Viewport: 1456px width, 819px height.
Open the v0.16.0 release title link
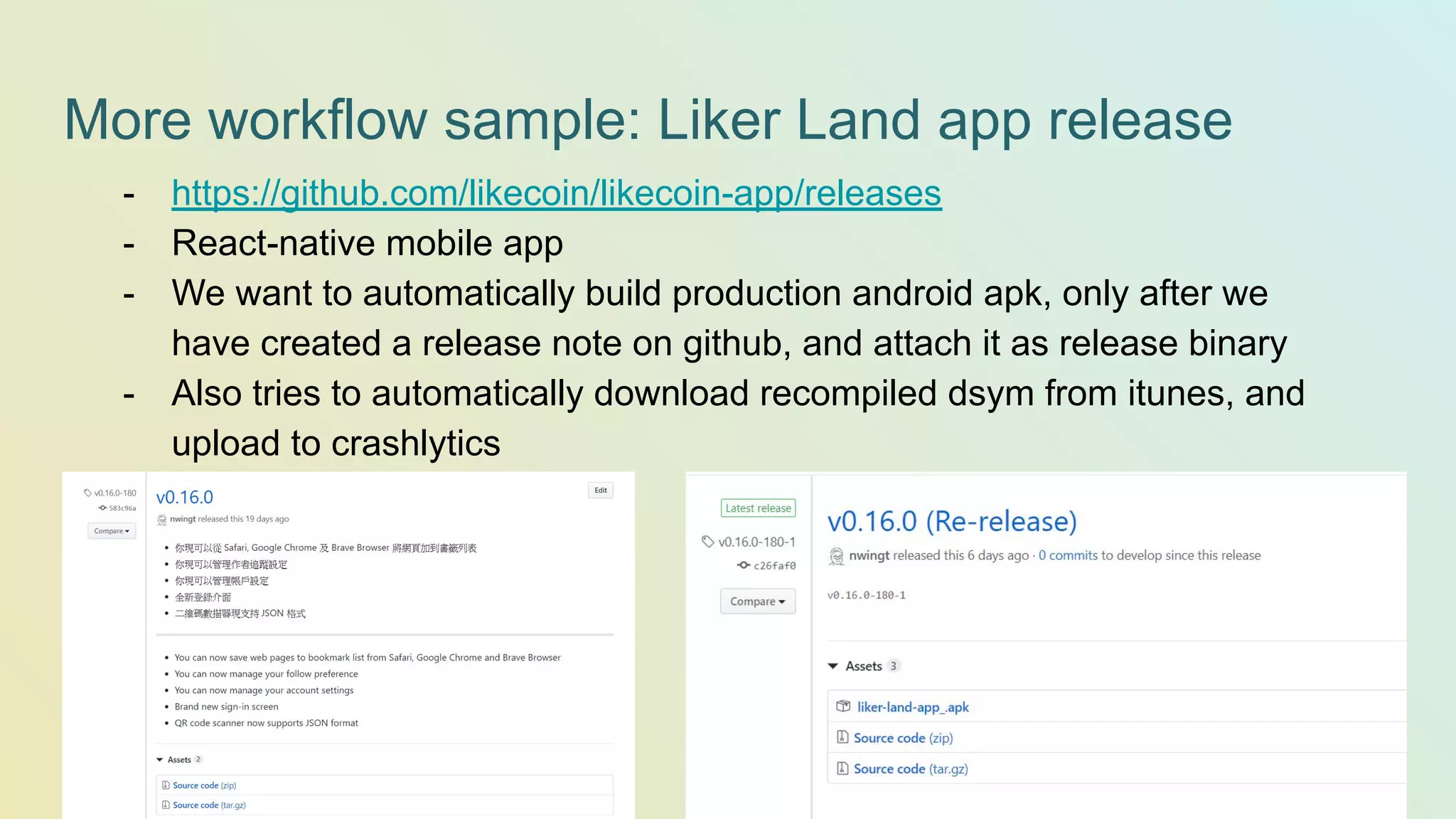pyautogui.click(x=185, y=497)
